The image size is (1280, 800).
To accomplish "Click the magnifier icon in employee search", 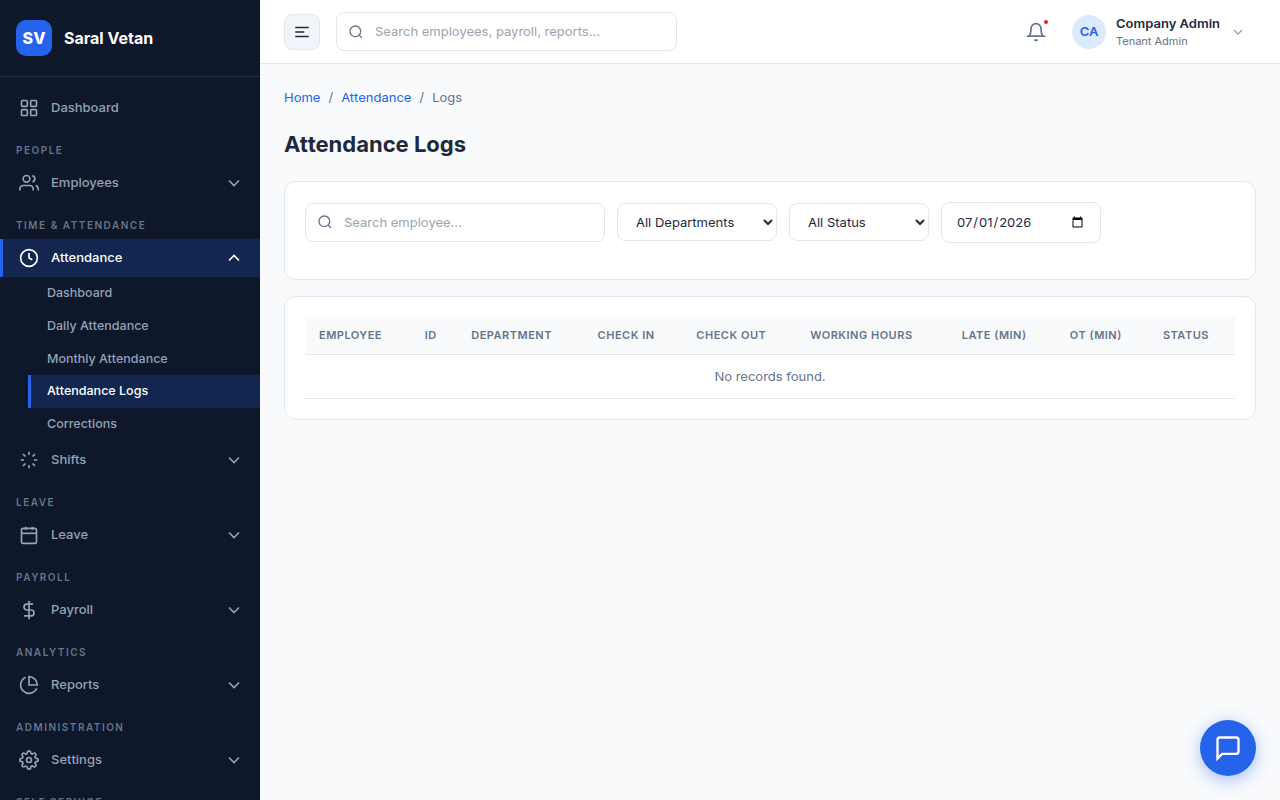I will click(325, 222).
